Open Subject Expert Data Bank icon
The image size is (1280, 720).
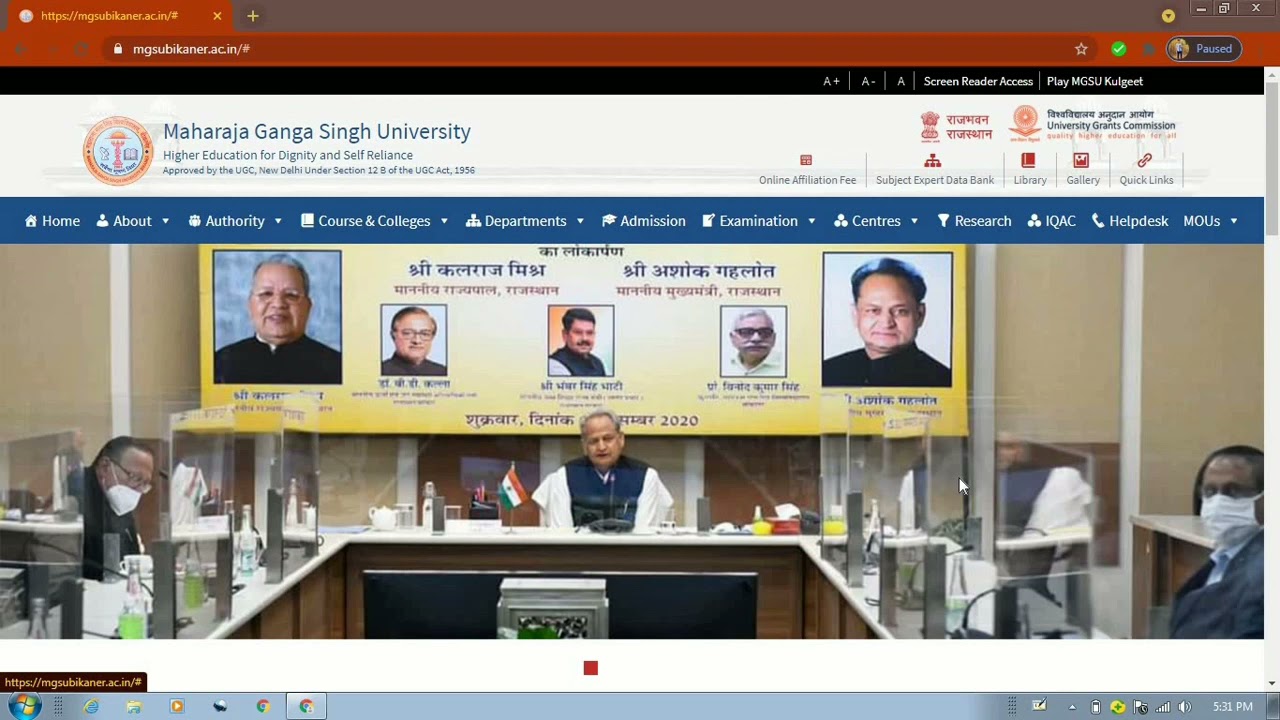(x=932, y=160)
